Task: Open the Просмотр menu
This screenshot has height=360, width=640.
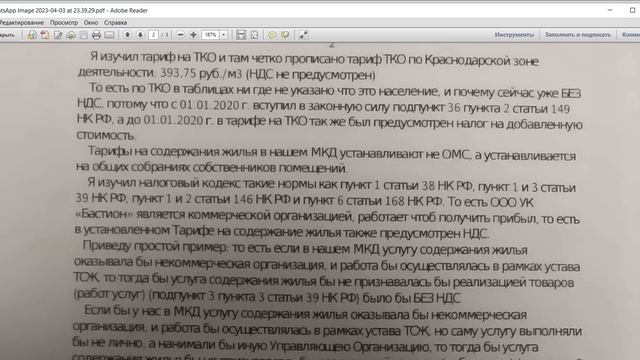Action: click(x=64, y=23)
